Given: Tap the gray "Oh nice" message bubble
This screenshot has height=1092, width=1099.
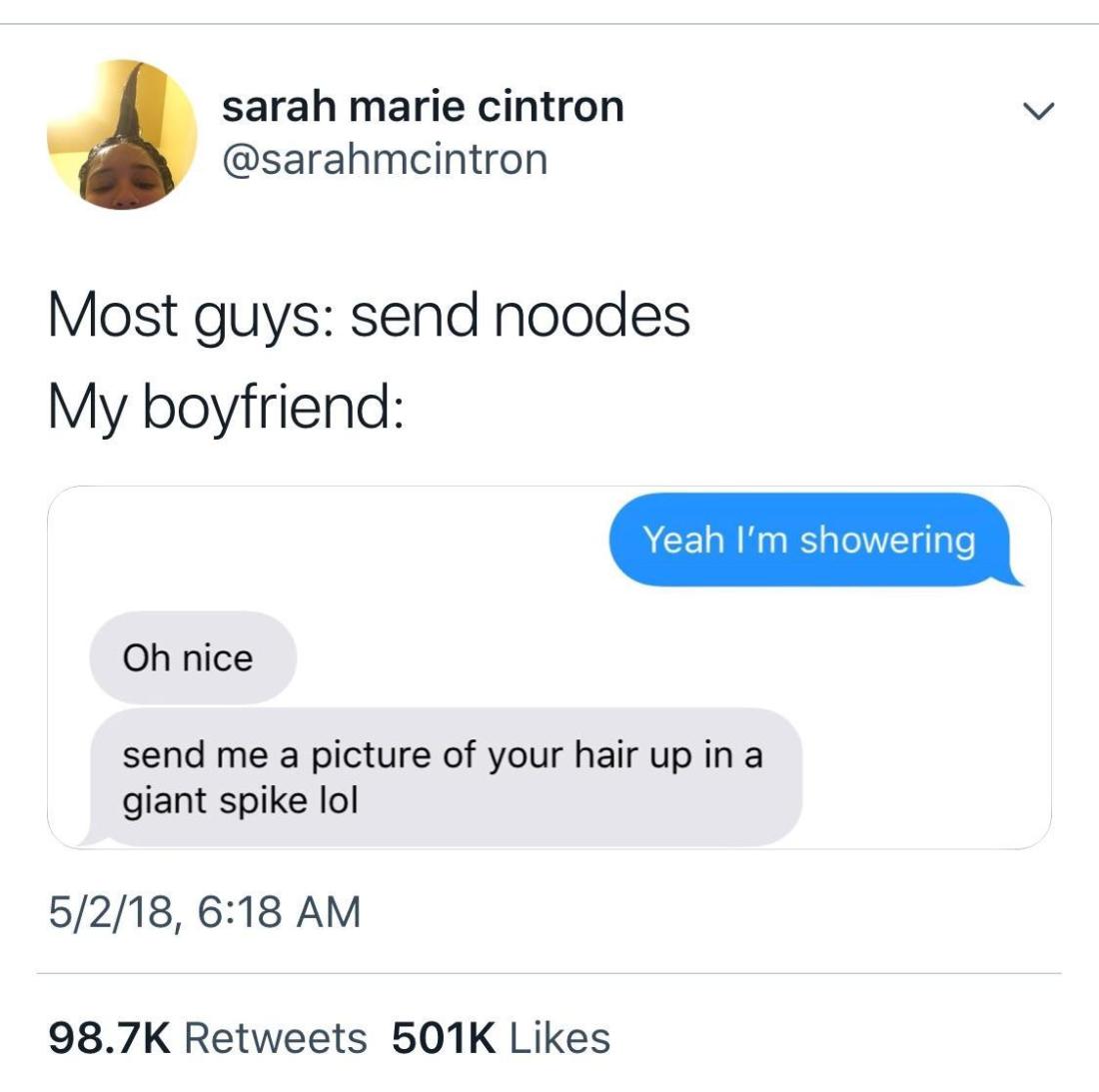Looking at the screenshot, I should click(x=193, y=657).
